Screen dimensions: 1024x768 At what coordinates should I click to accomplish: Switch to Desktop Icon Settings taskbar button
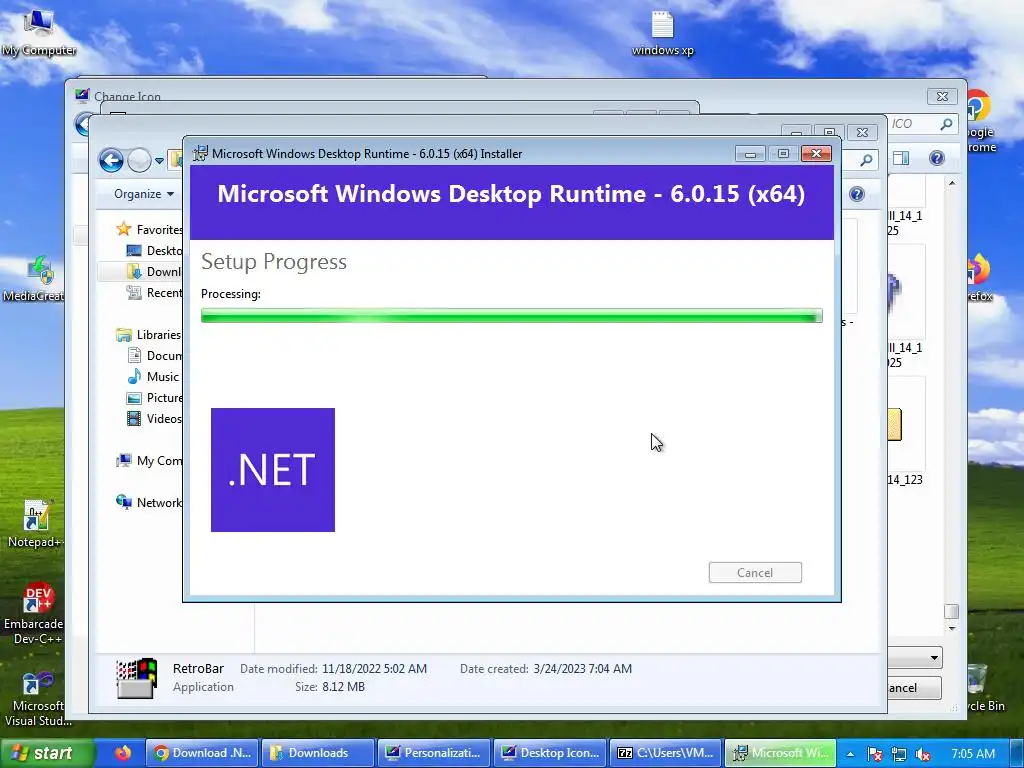550,753
